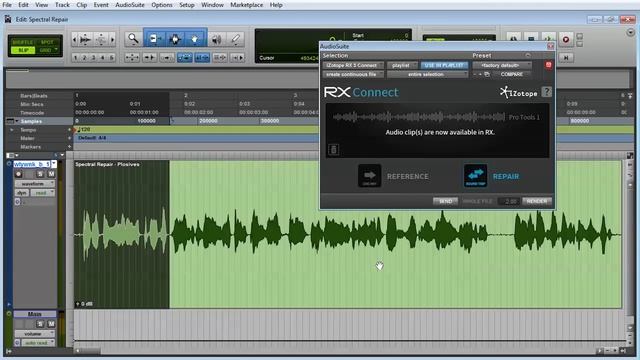640x360 pixels.
Task: Open the iZotope RX 5 Connect plugin selector
Action: [x=353, y=65]
